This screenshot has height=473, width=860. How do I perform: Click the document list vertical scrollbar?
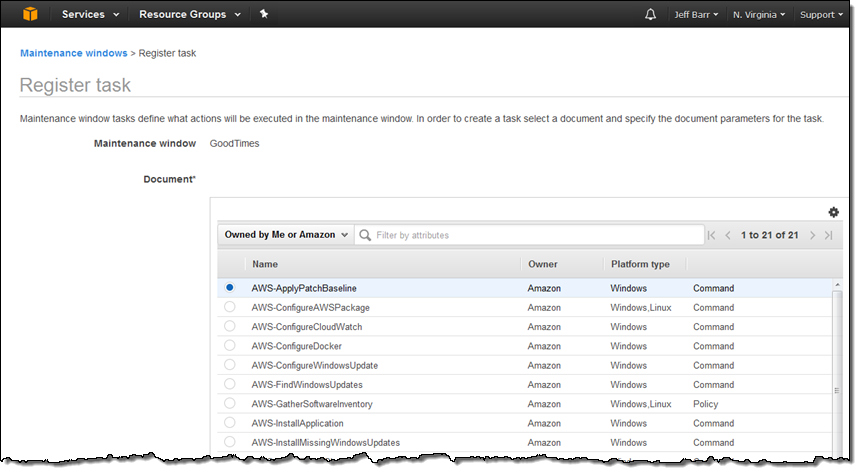837,370
